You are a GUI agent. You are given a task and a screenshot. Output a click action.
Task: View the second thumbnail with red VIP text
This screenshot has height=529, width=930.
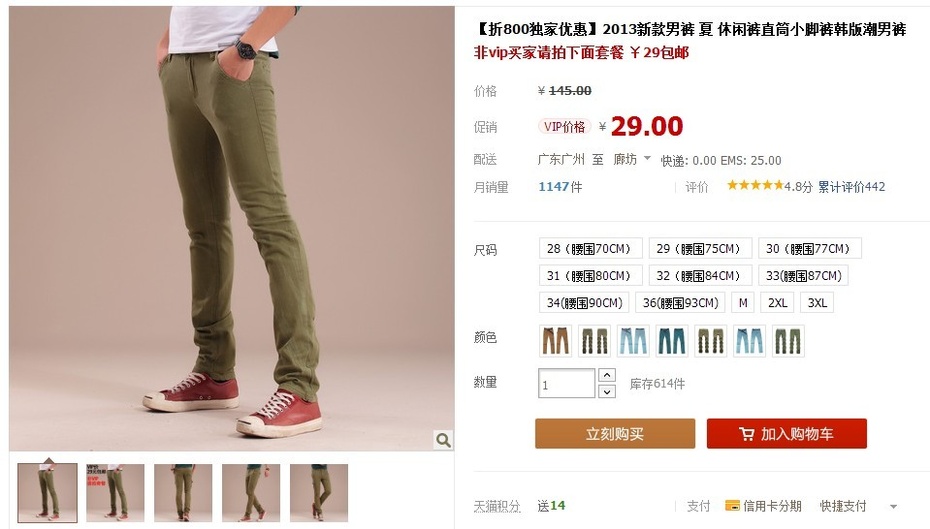(115, 493)
